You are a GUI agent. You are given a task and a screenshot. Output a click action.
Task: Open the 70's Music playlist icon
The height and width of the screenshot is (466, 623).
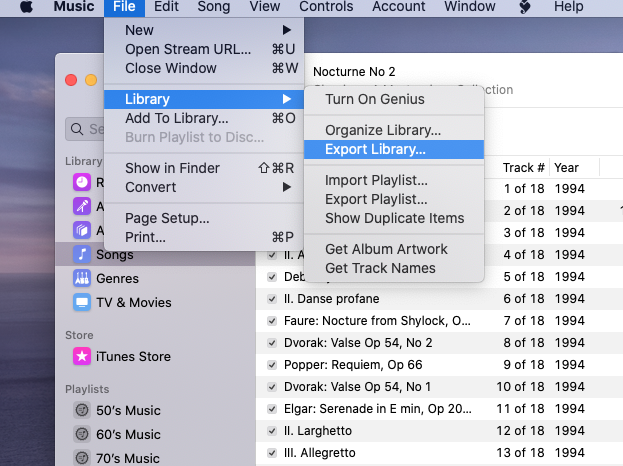(x=82, y=458)
